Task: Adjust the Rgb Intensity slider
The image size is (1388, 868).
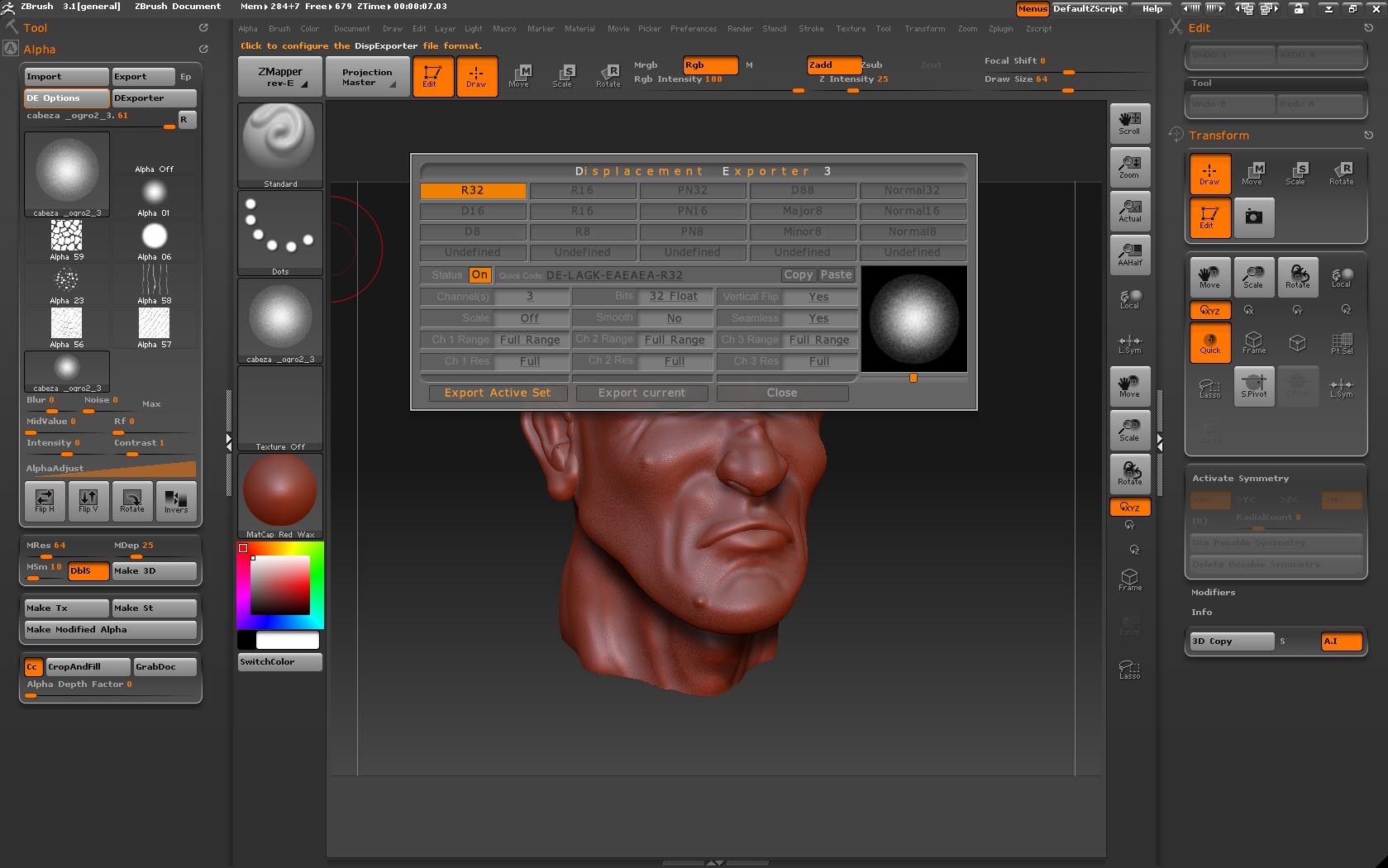Action: coord(719,82)
